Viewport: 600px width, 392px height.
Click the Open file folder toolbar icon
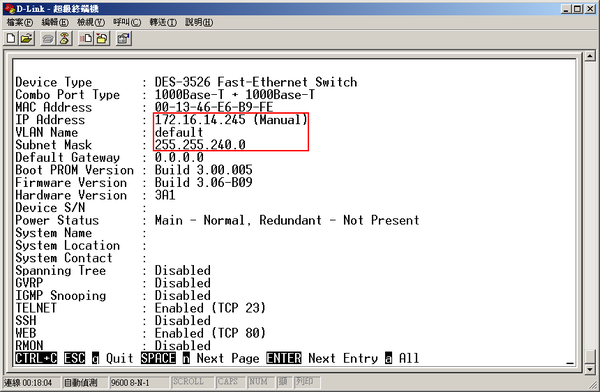(x=27, y=38)
